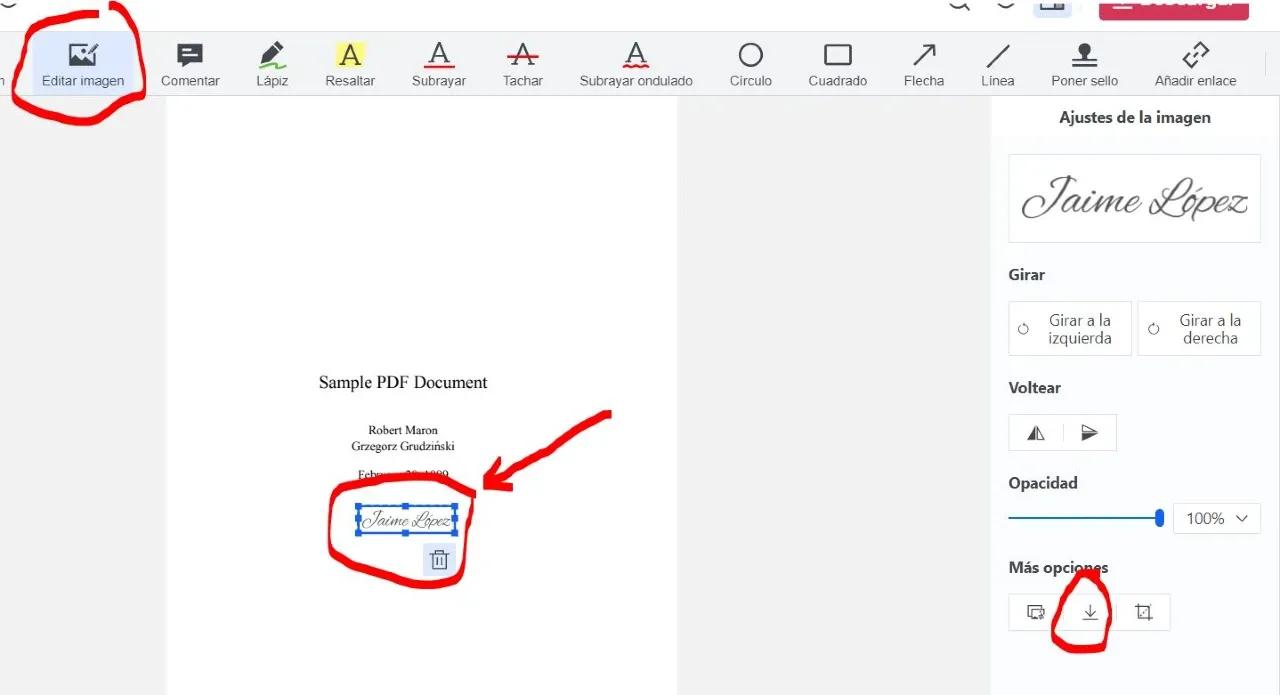Open the Comentar tool
1280x695 pixels.
pos(190,64)
